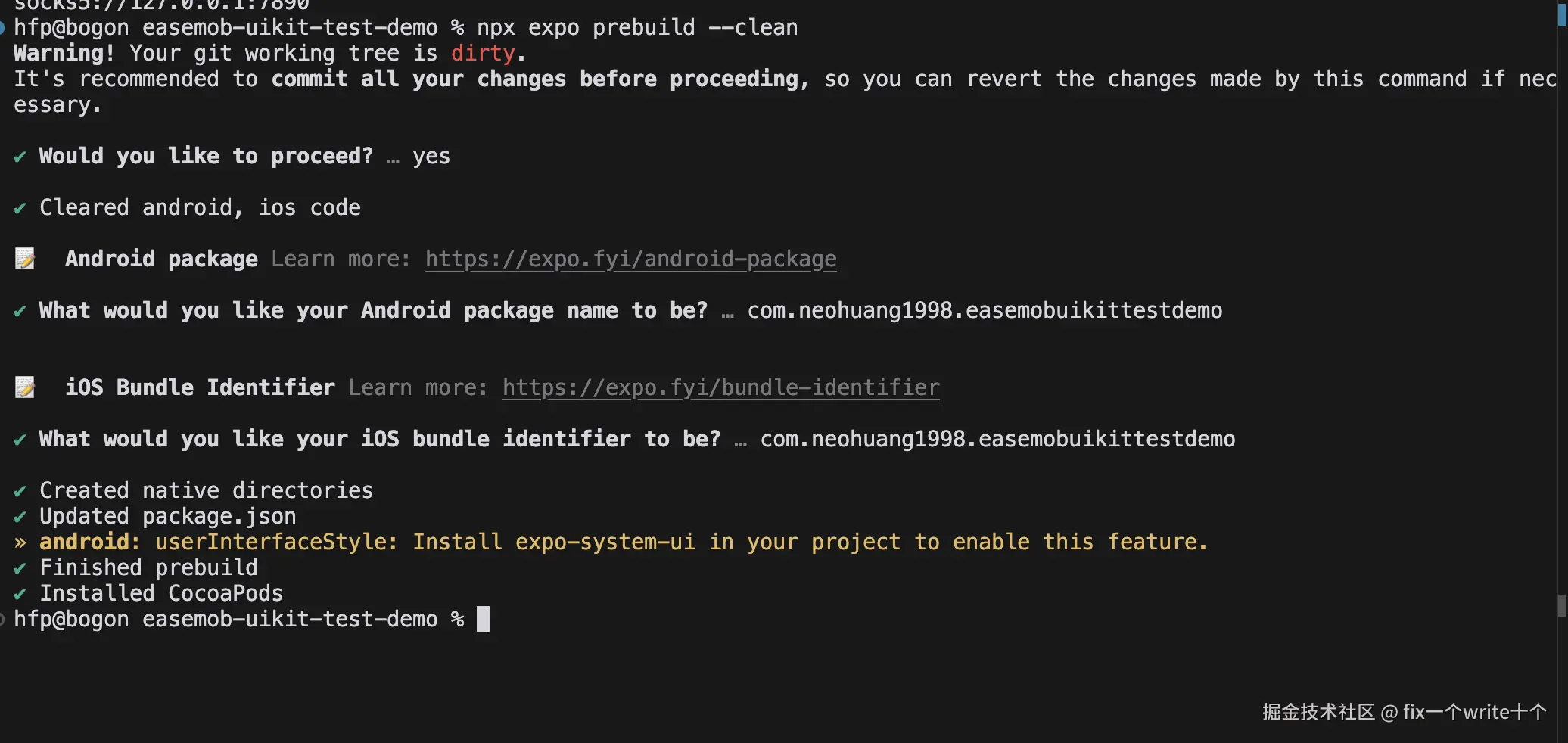
Task: Click the checkmark before the iOS bundle identifier question
Action: click(20, 440)
